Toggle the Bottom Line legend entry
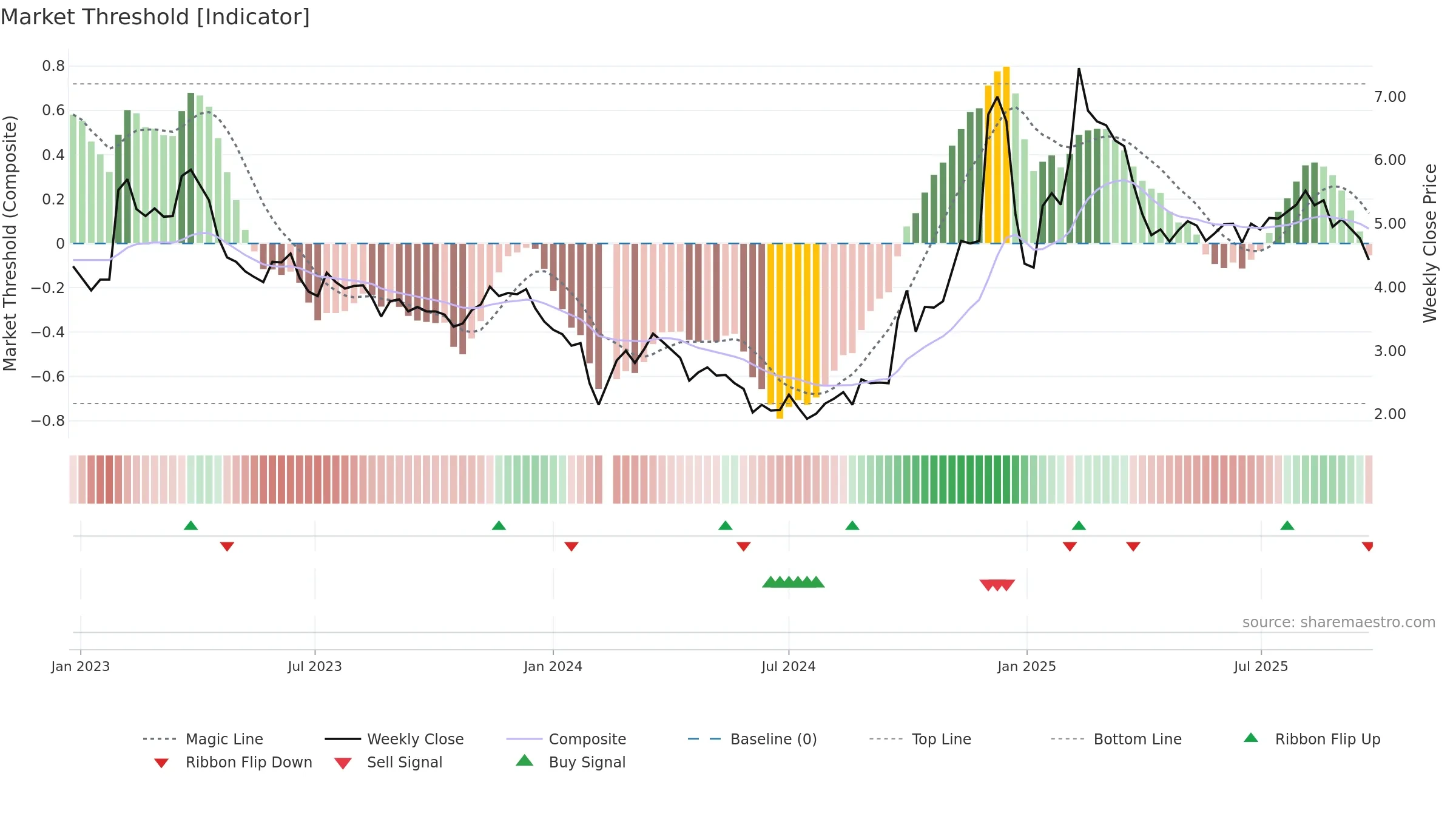The width and height of the screenshot is (1456, 819). (1116, 739)
